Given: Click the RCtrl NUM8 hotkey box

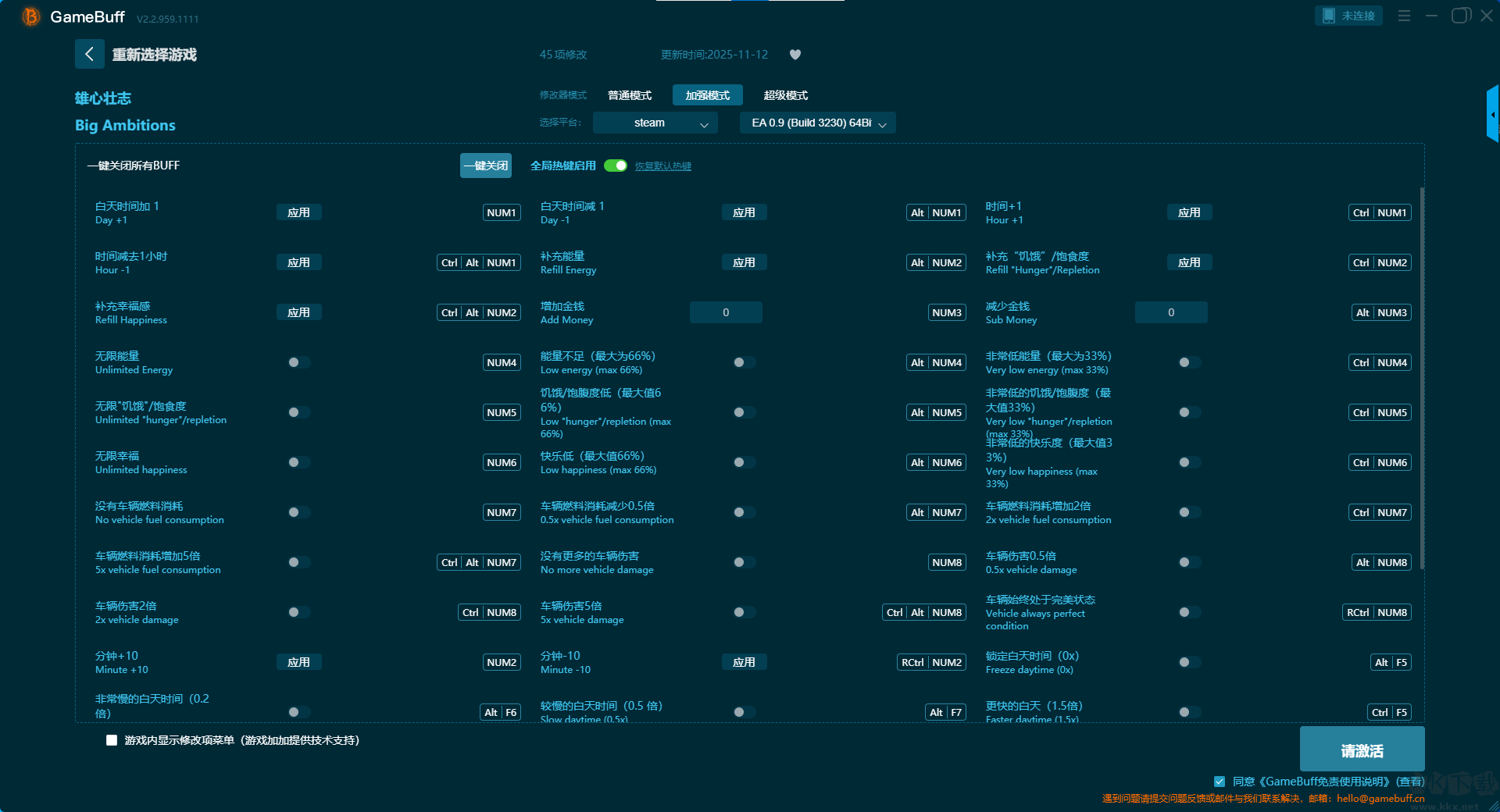Looking at the screenshot, I should coord(1377,612).
